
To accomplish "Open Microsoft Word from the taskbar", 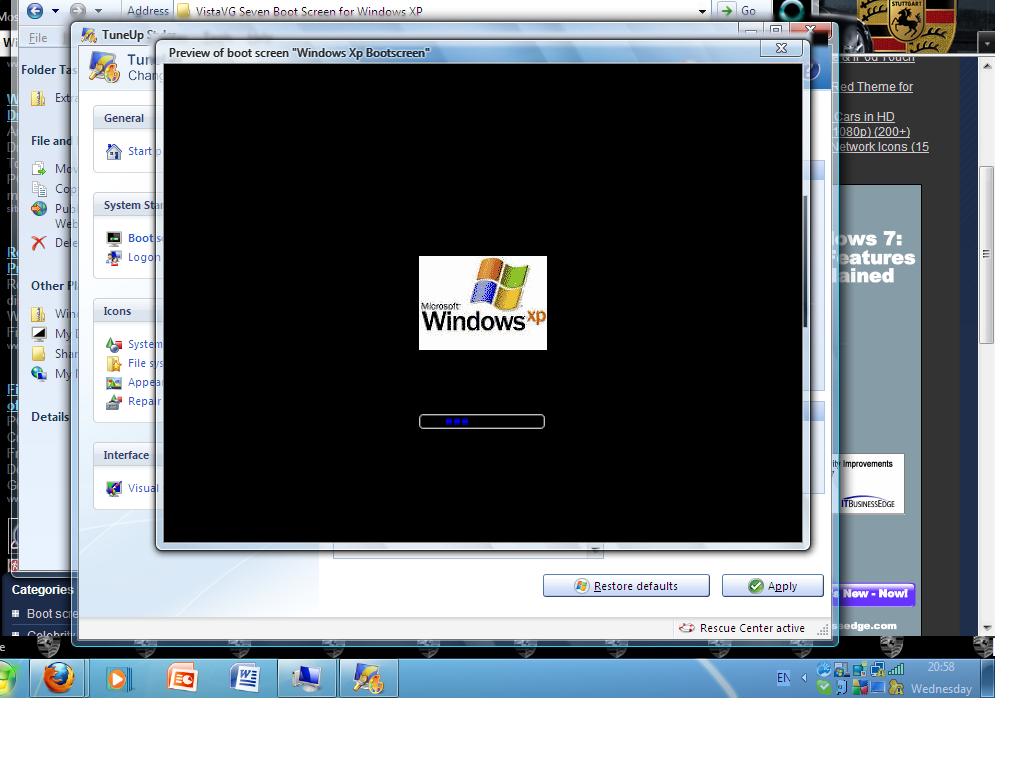I will click(x=244, y=677).
